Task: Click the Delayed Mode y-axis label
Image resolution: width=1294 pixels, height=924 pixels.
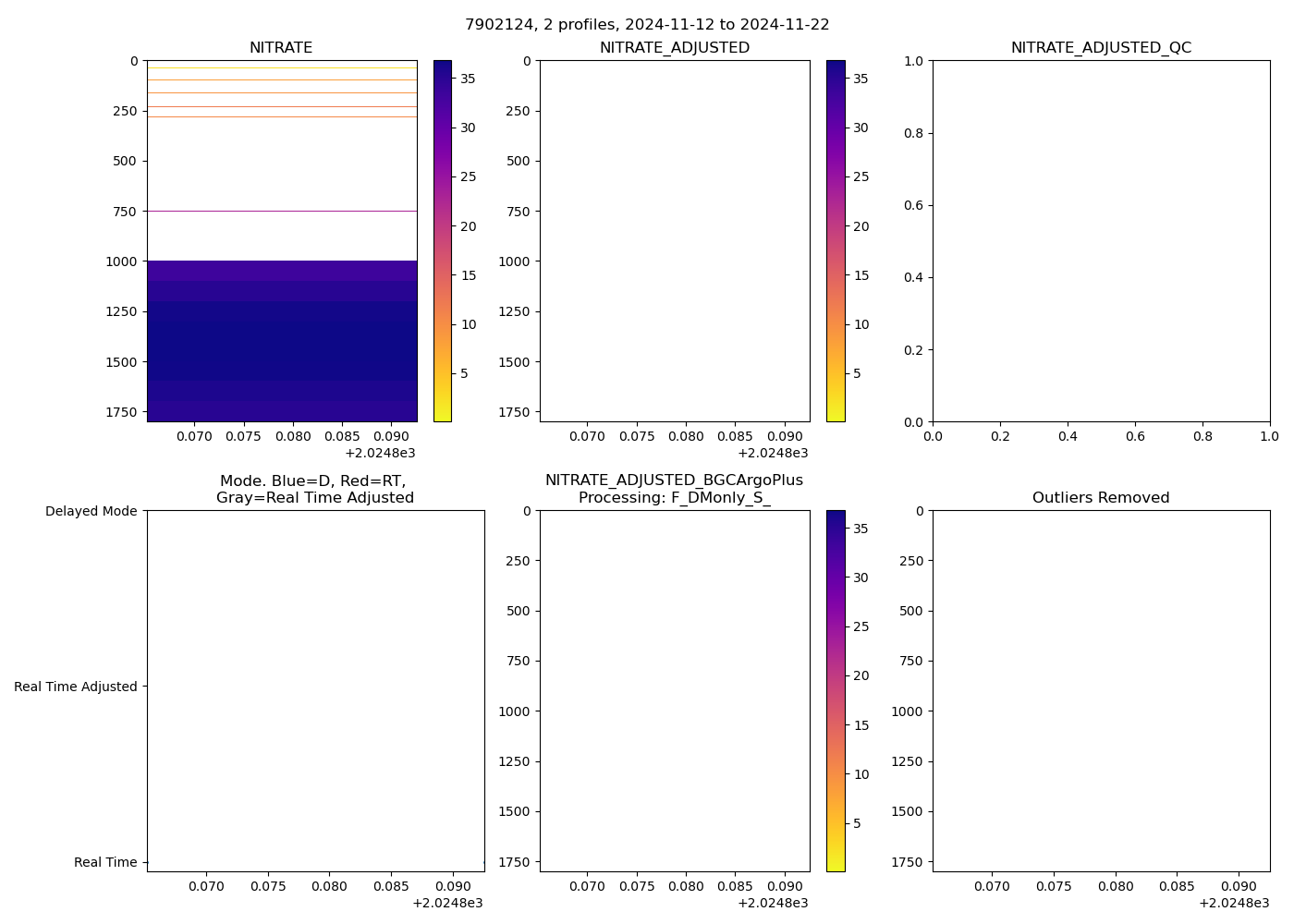Action: (91, 511)
